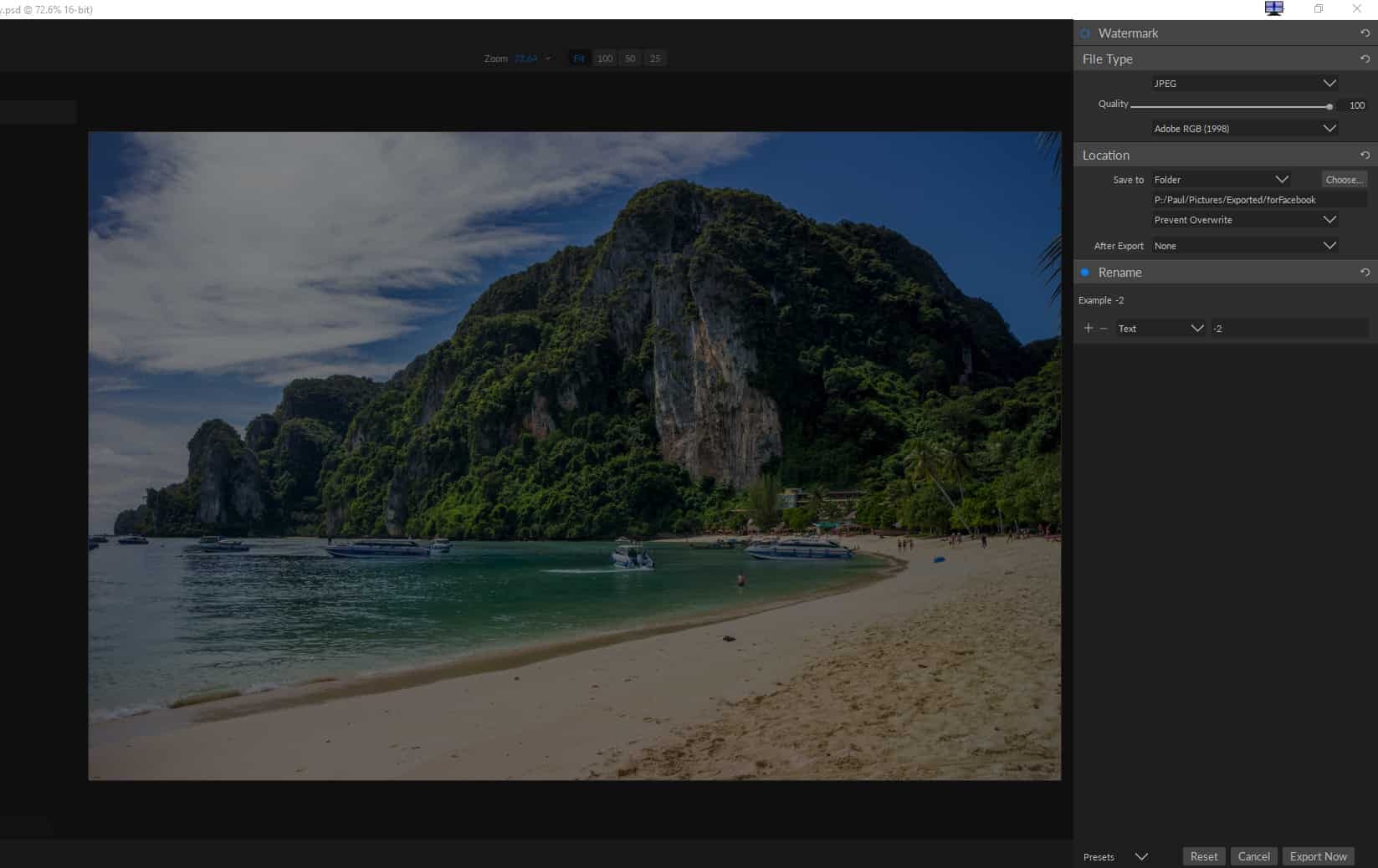
Task: Click the Choose... folder button
Action: [1344, 180]
